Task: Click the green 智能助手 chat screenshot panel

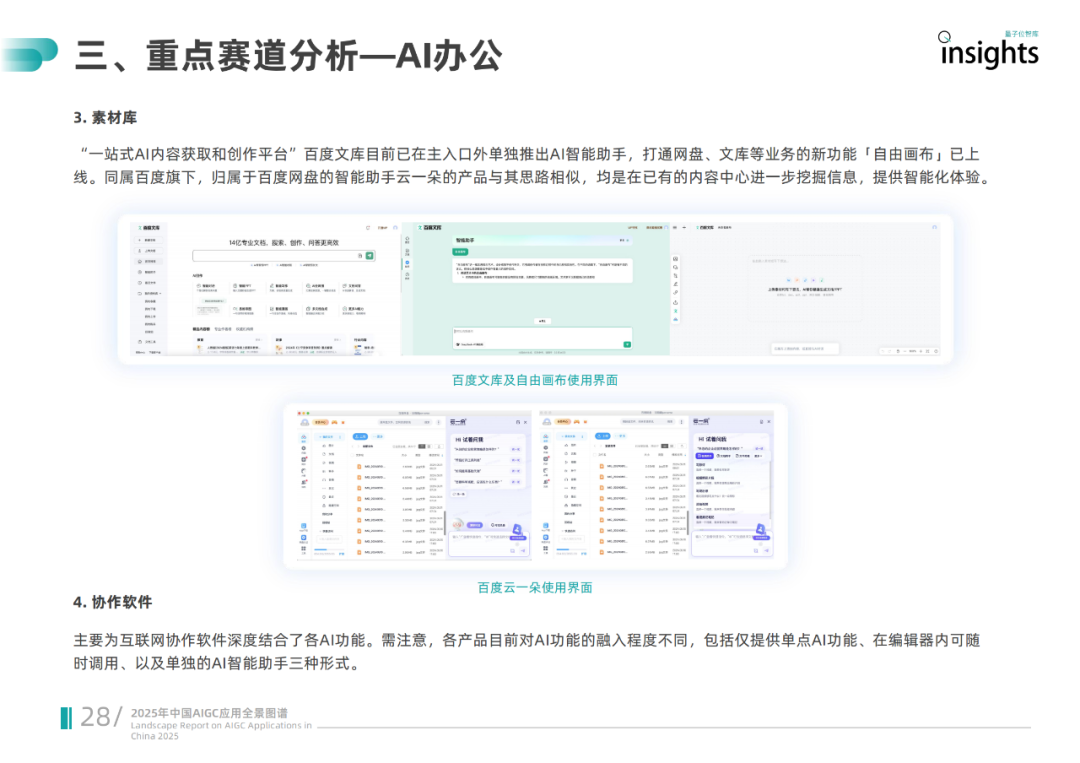Action: 536,289
